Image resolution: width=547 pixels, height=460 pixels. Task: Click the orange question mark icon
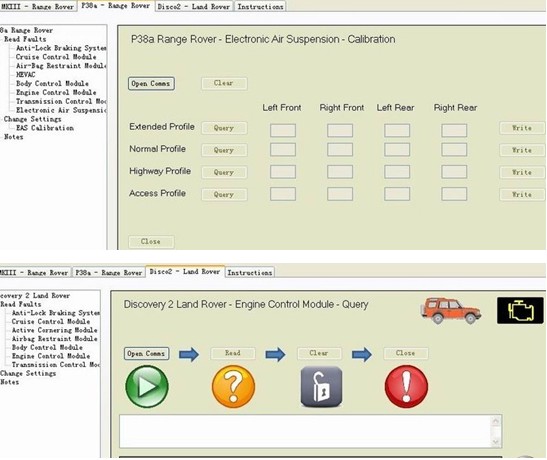click(x=233, y=386)
